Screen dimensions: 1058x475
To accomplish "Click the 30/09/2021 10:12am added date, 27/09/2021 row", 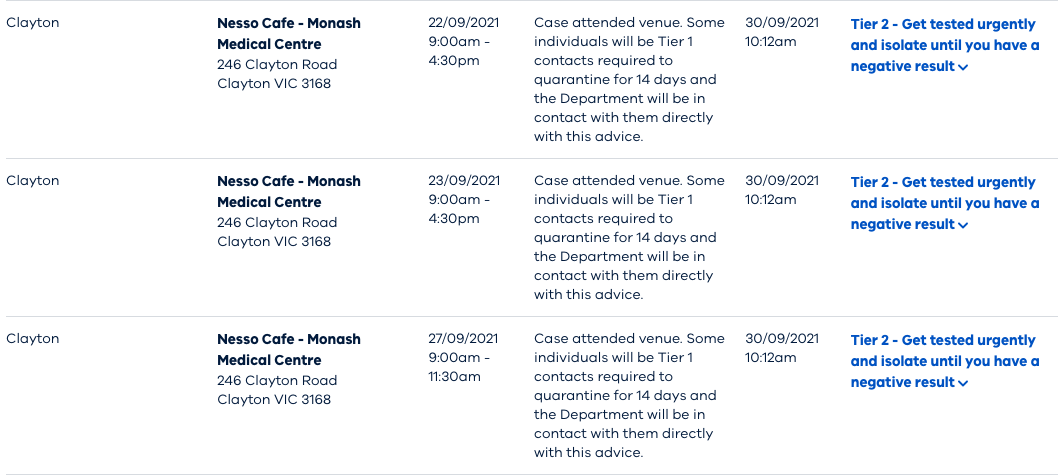I will 781,347.
